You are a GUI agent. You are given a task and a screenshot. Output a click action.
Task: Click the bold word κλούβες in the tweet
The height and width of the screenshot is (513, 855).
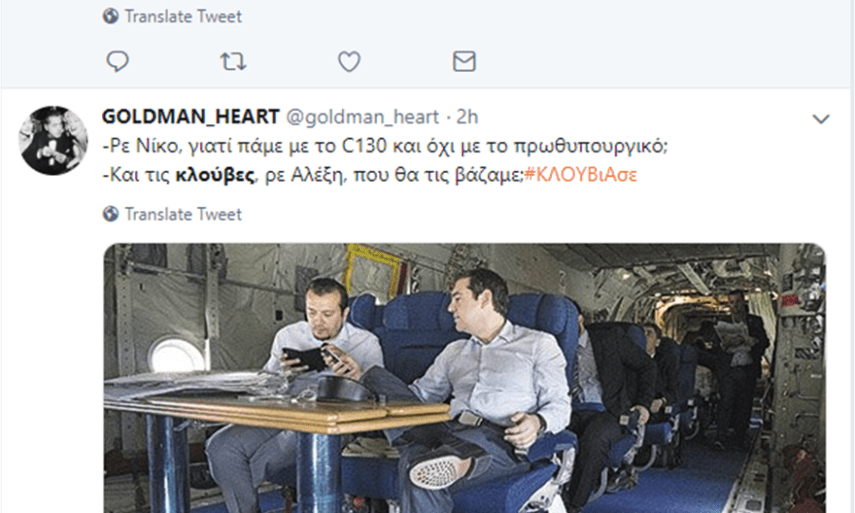(215, 175)
